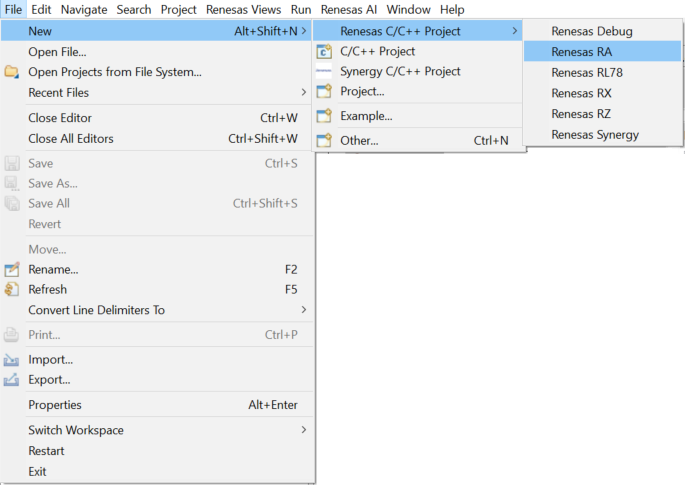Open the Renesas Views menu

(x=243, y=9)
